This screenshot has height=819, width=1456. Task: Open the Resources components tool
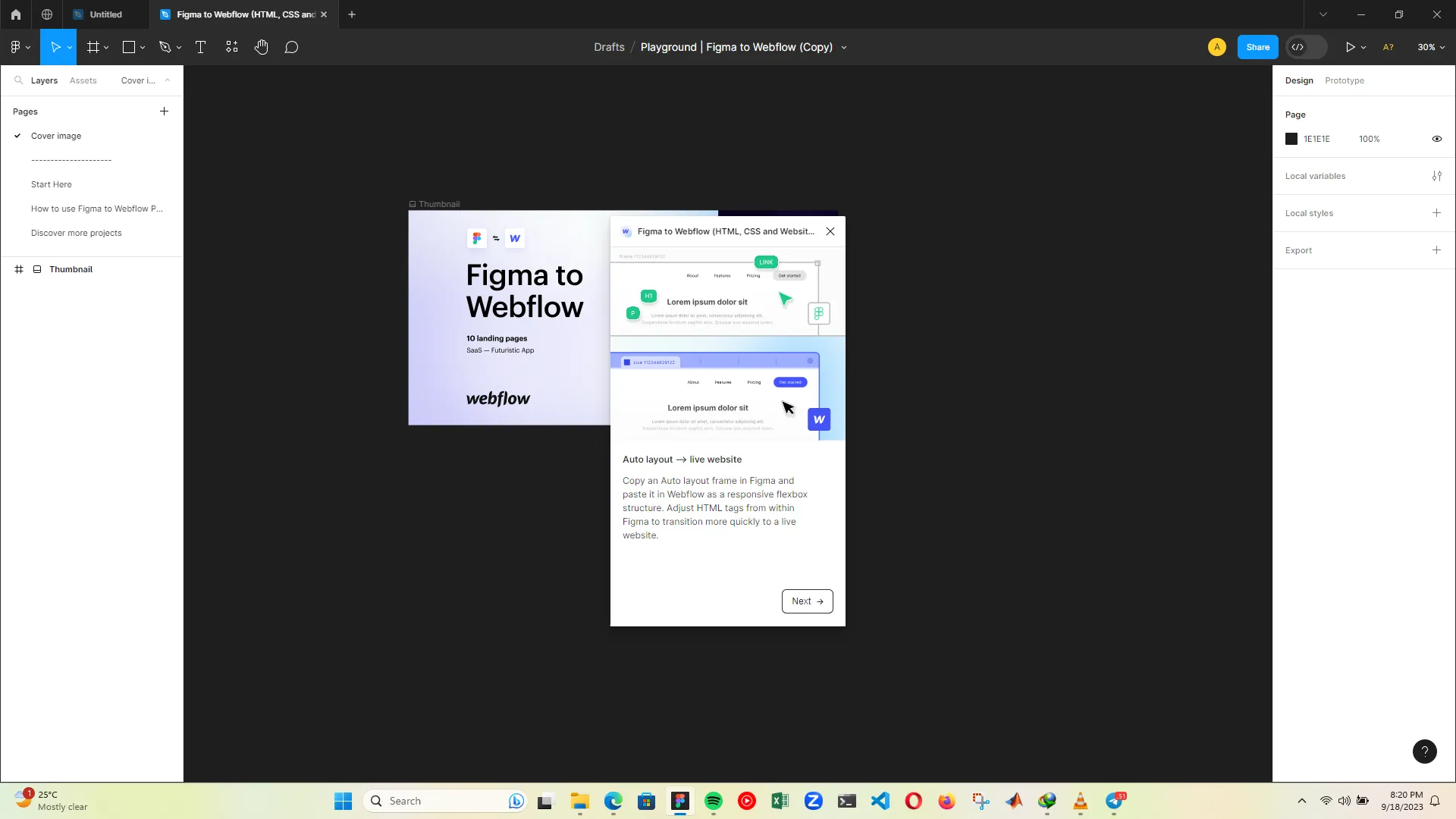[231, 47]
